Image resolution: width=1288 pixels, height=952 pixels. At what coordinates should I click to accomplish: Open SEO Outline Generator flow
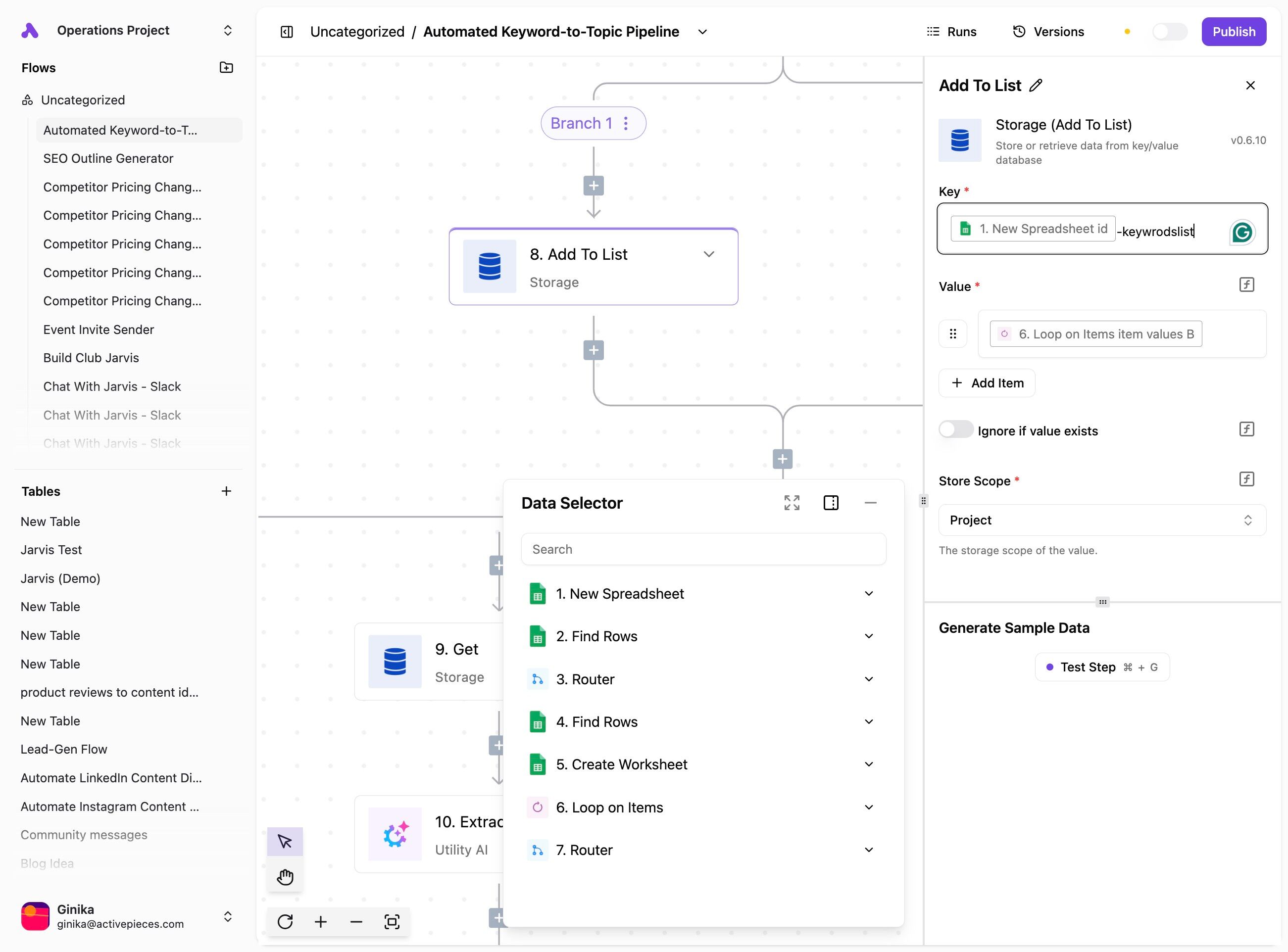(x=108, y=158)
